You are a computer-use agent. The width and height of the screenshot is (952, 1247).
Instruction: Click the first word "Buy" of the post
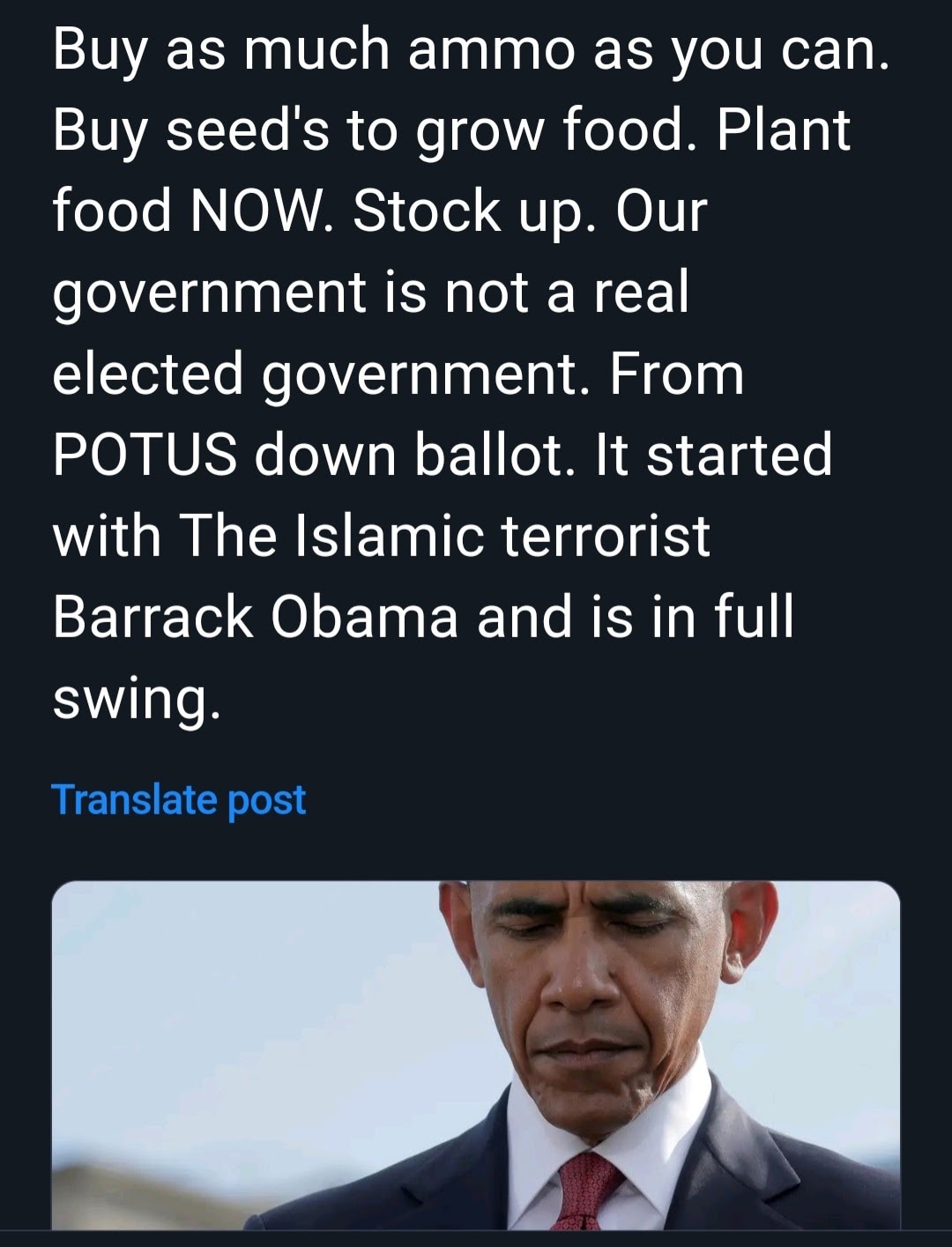(x=97, y=50)
